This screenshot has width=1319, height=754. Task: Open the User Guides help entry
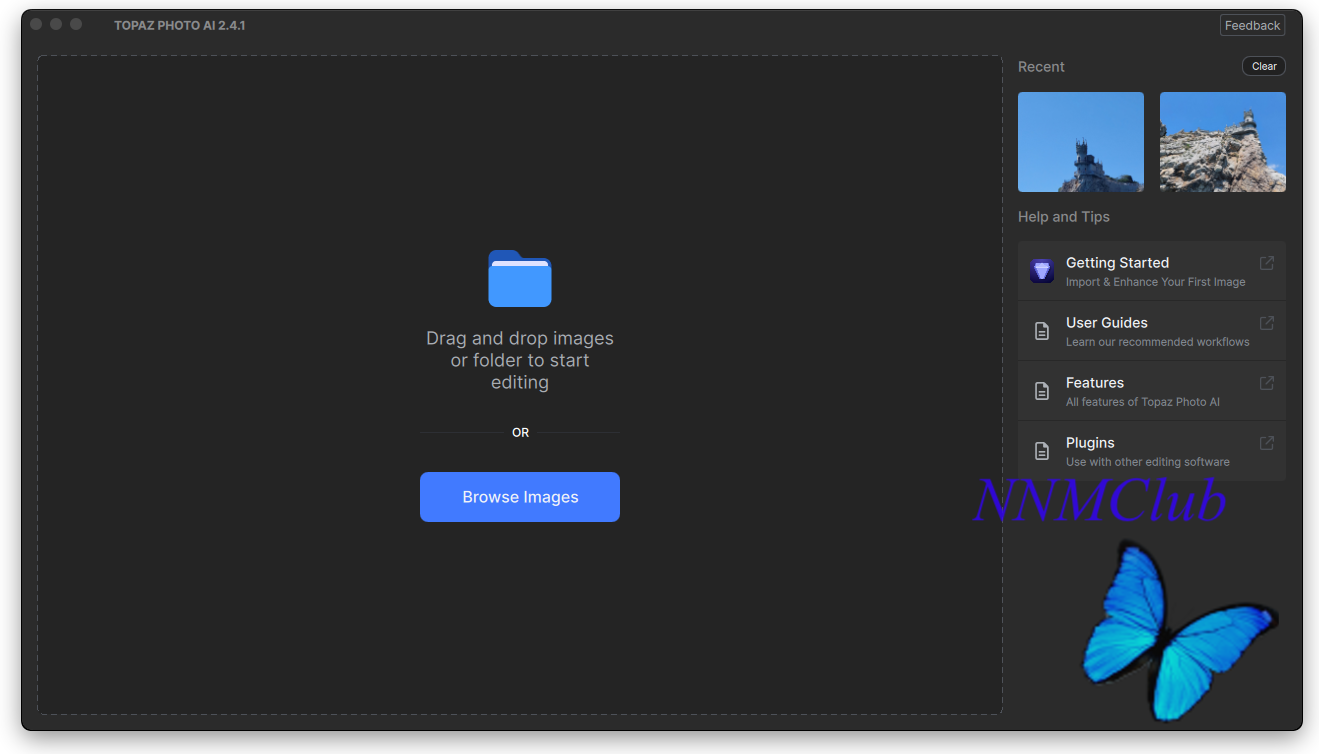pyautogui.click(x=1152, y=331)
